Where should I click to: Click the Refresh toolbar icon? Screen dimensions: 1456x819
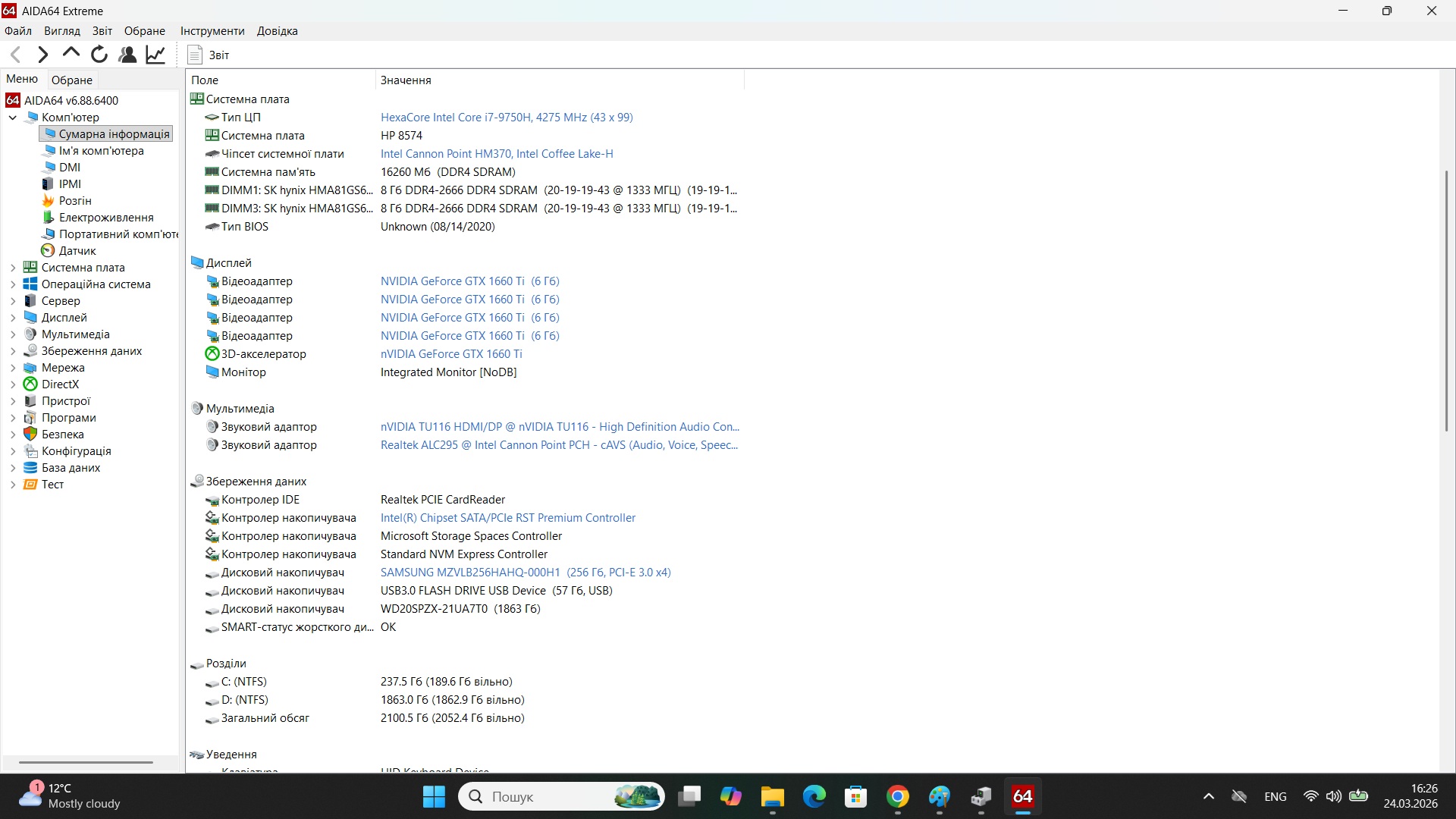coord(99,54)
